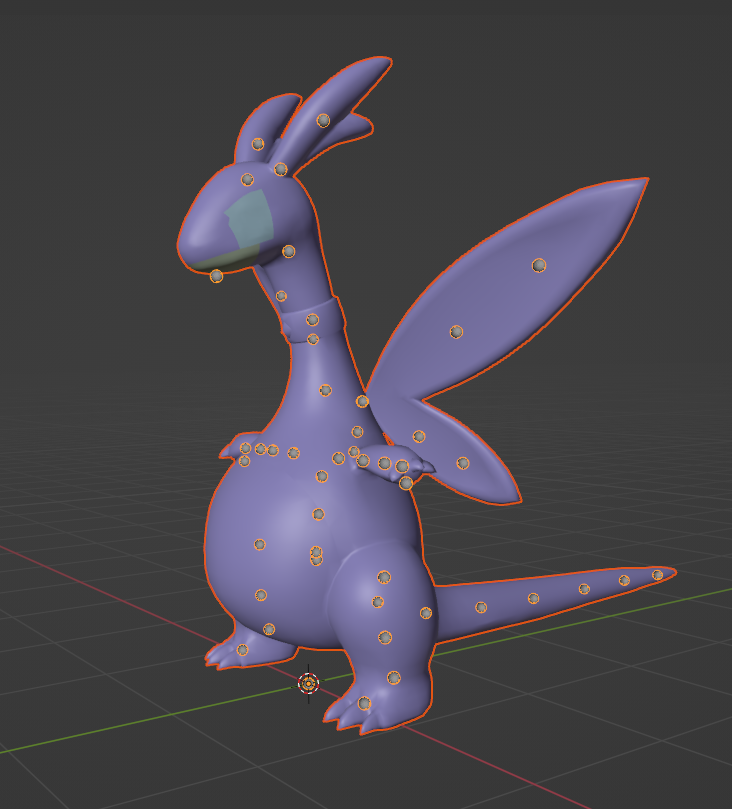Select the marker on top of the head

click(x=248, y=180)
